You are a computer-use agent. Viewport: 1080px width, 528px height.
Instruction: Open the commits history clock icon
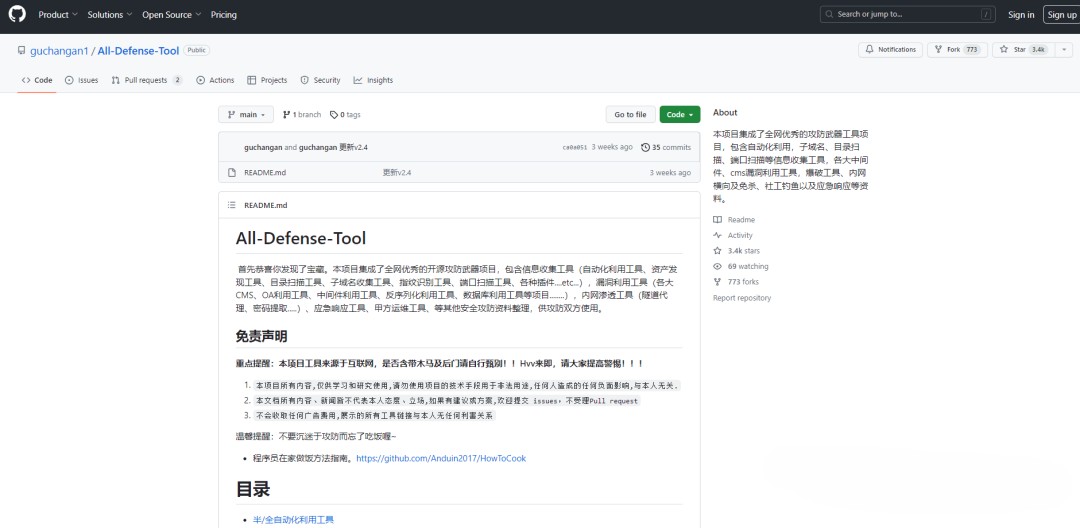click(x=645, y=147)
